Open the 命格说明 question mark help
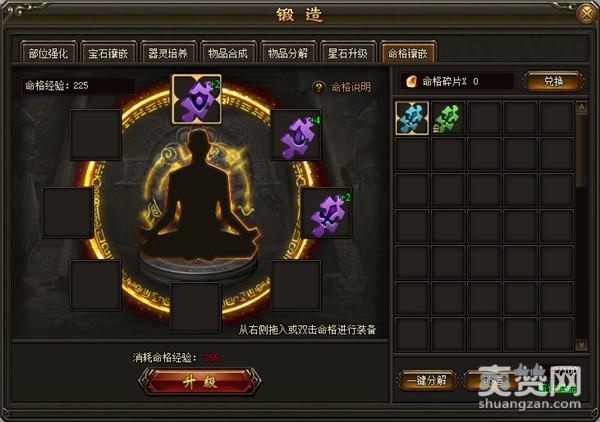600x422 pixels. pos(319,87)
